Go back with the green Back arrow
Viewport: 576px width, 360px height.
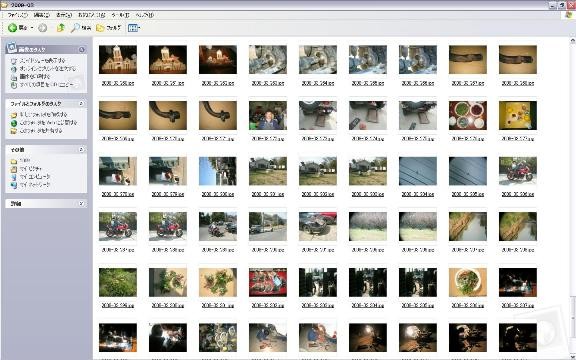click(17, 28)
